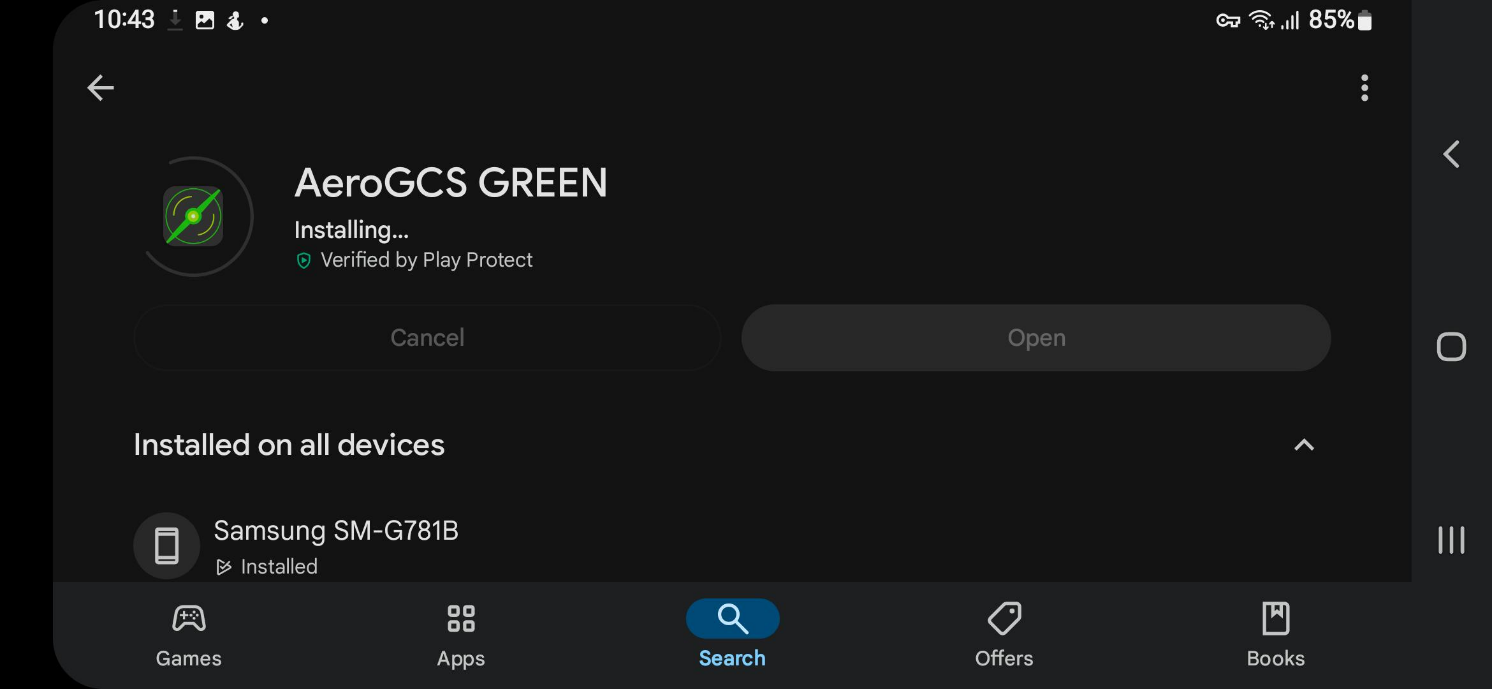Open the three-dot more options menu

coord(1364,88)
